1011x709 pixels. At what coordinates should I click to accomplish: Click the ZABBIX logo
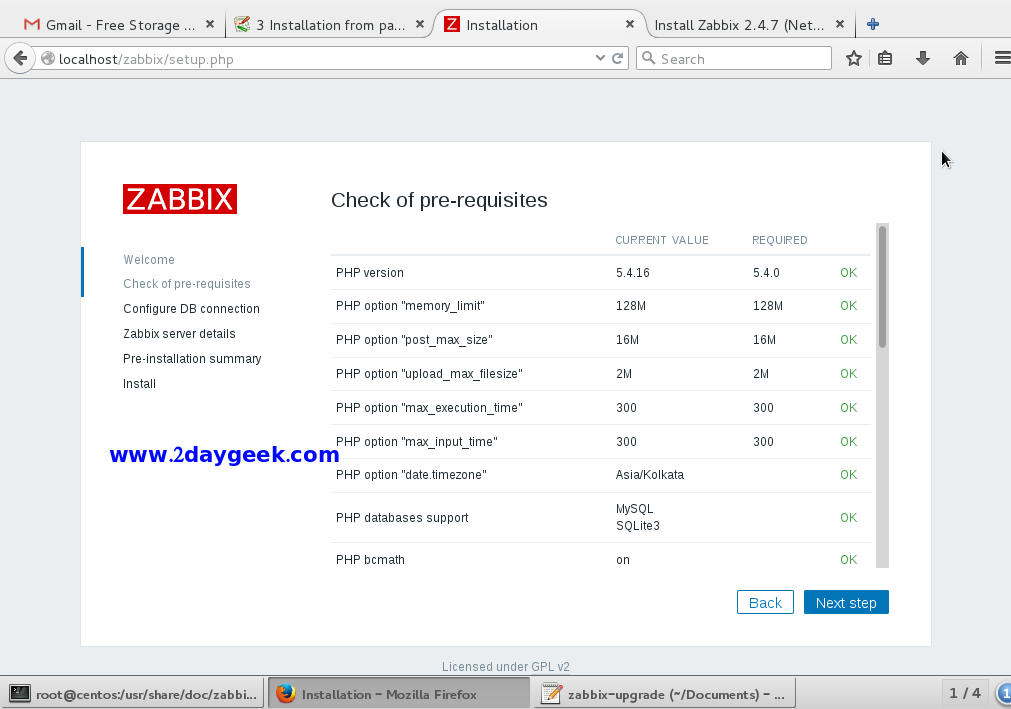[x=180, y=199]
